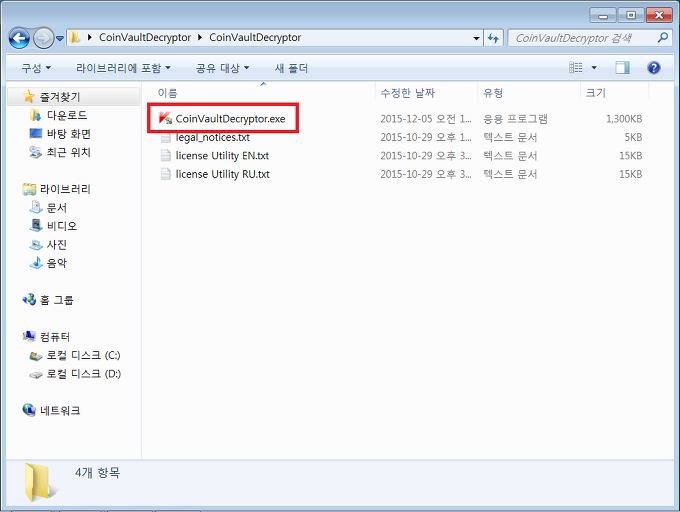Click the 네트워크 globe icon
The height and width of the screenshot is (512, 680).
(29, 410)
